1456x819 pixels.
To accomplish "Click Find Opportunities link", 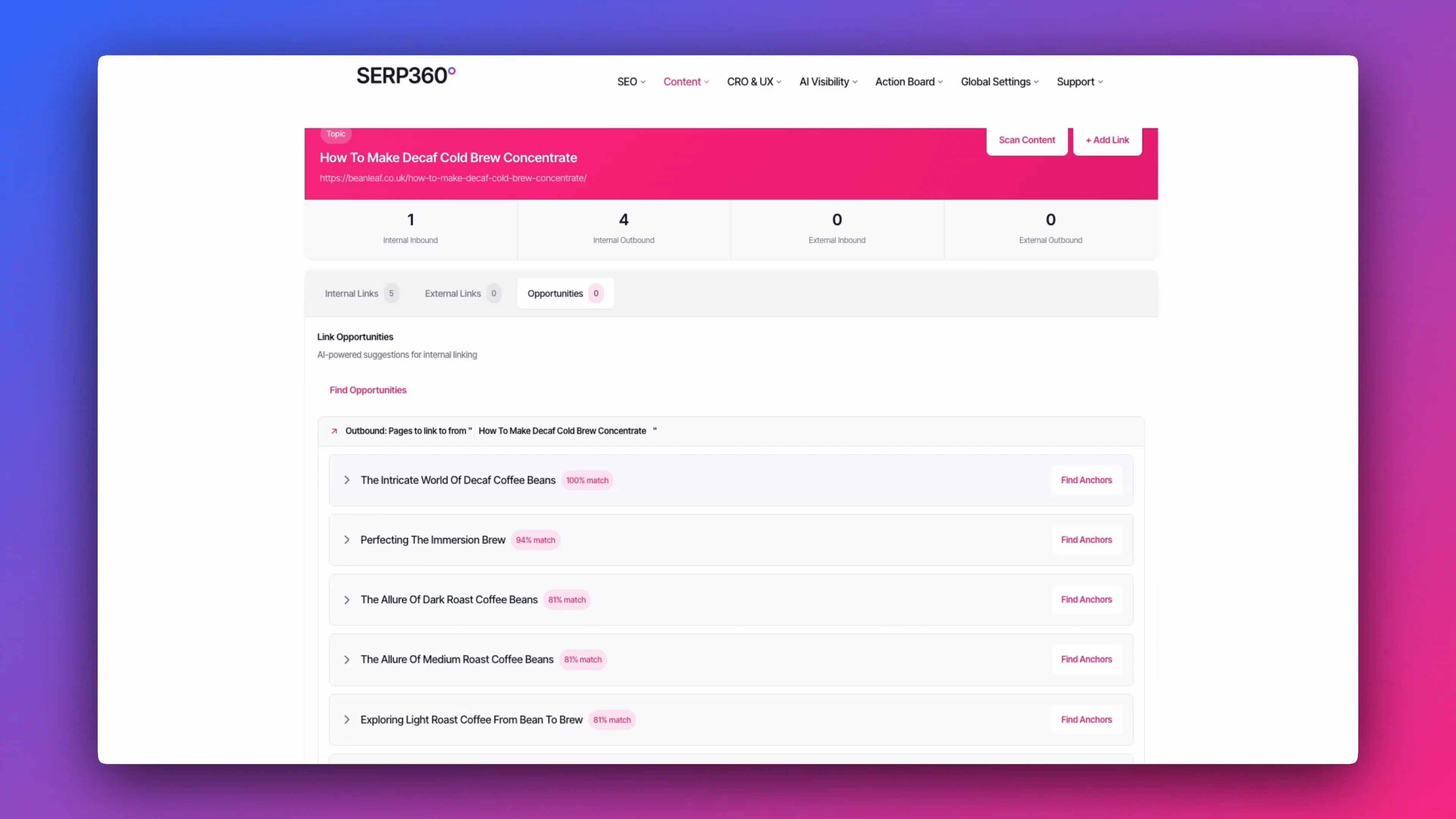I will (x=368, y=391).
